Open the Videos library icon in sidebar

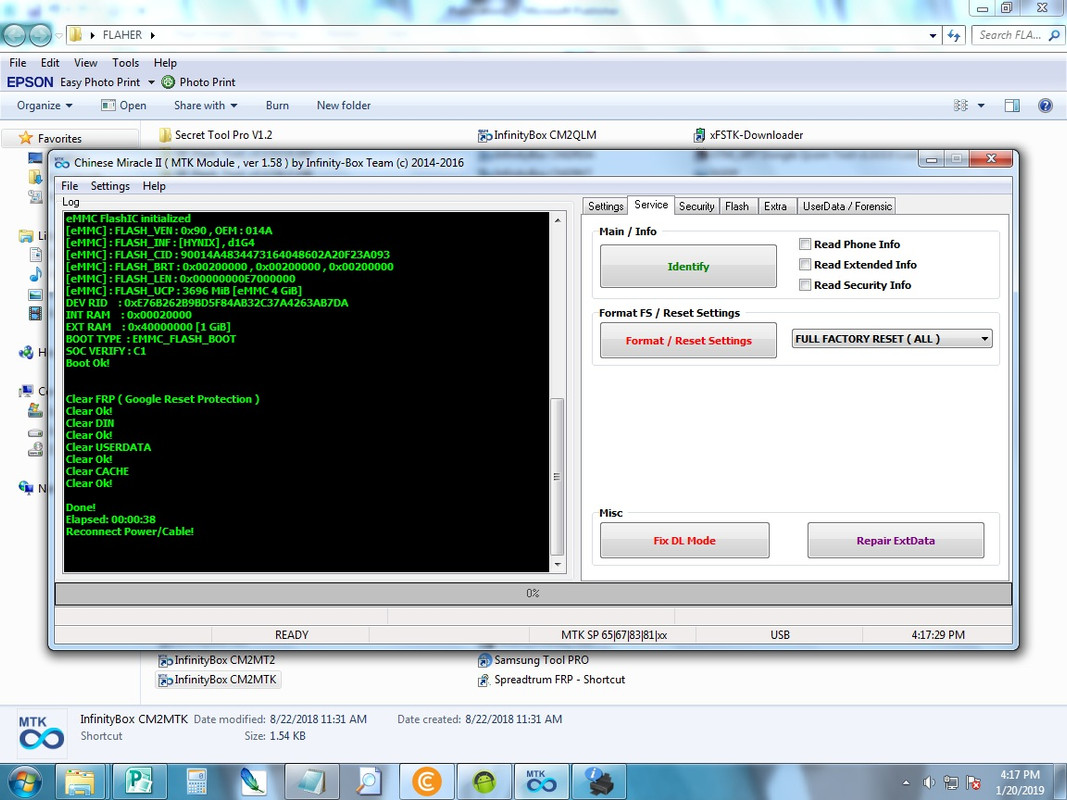tap(35, 314)
